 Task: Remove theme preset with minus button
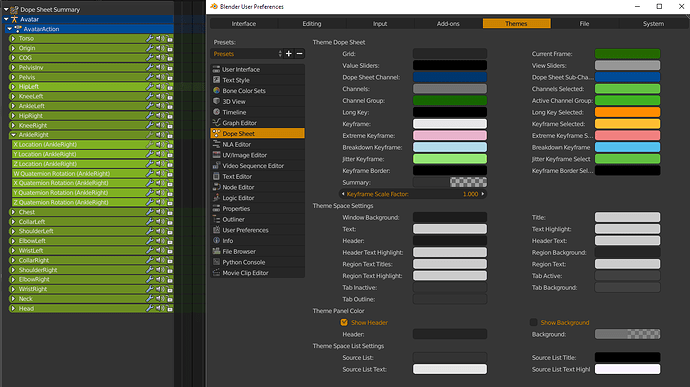tap(299, 54)
